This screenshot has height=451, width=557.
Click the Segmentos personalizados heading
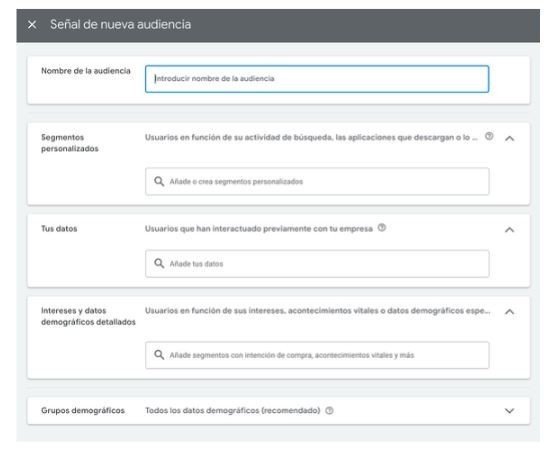(x=70, y=143)
